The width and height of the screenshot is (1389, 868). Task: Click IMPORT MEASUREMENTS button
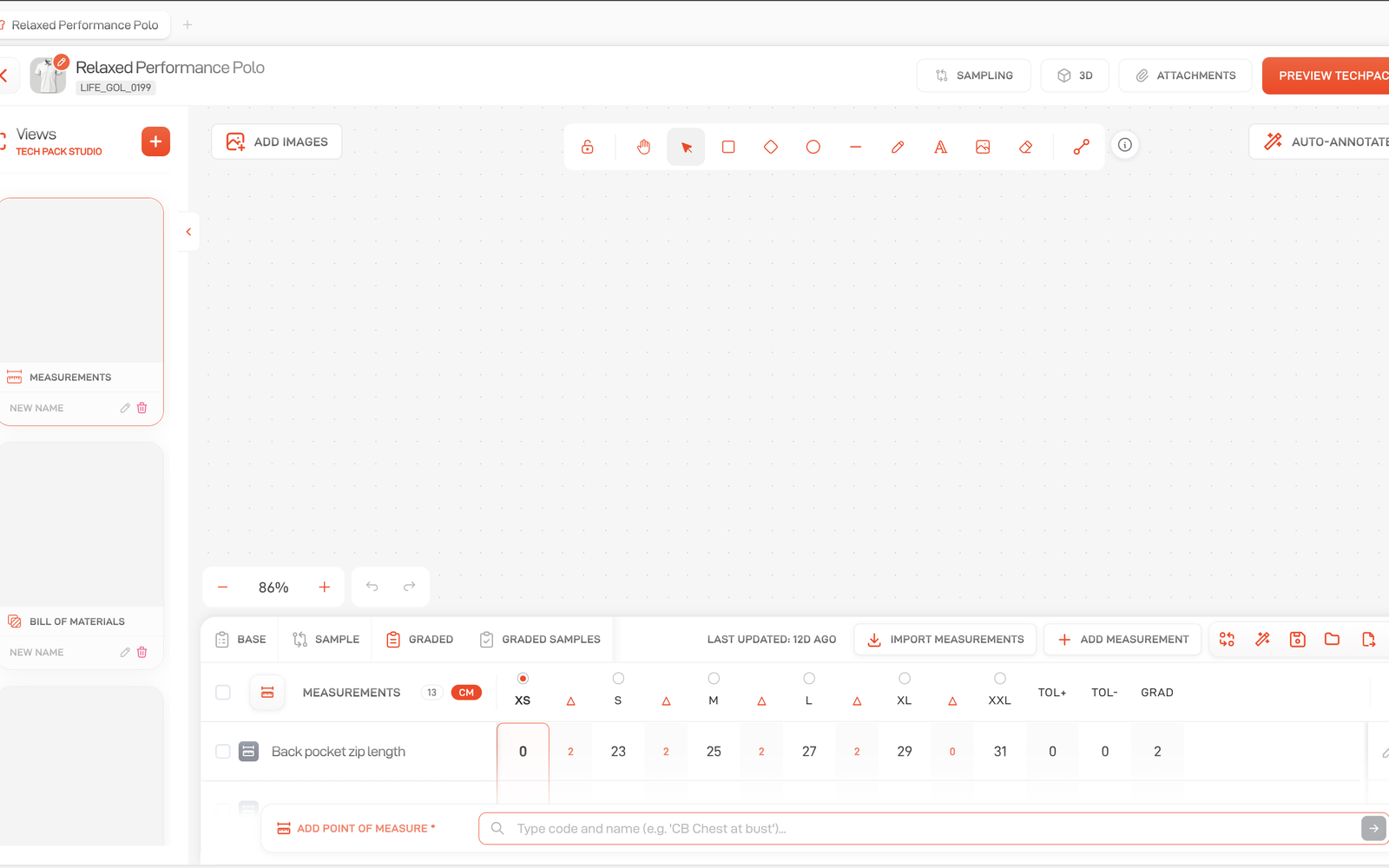pos(945,639)
